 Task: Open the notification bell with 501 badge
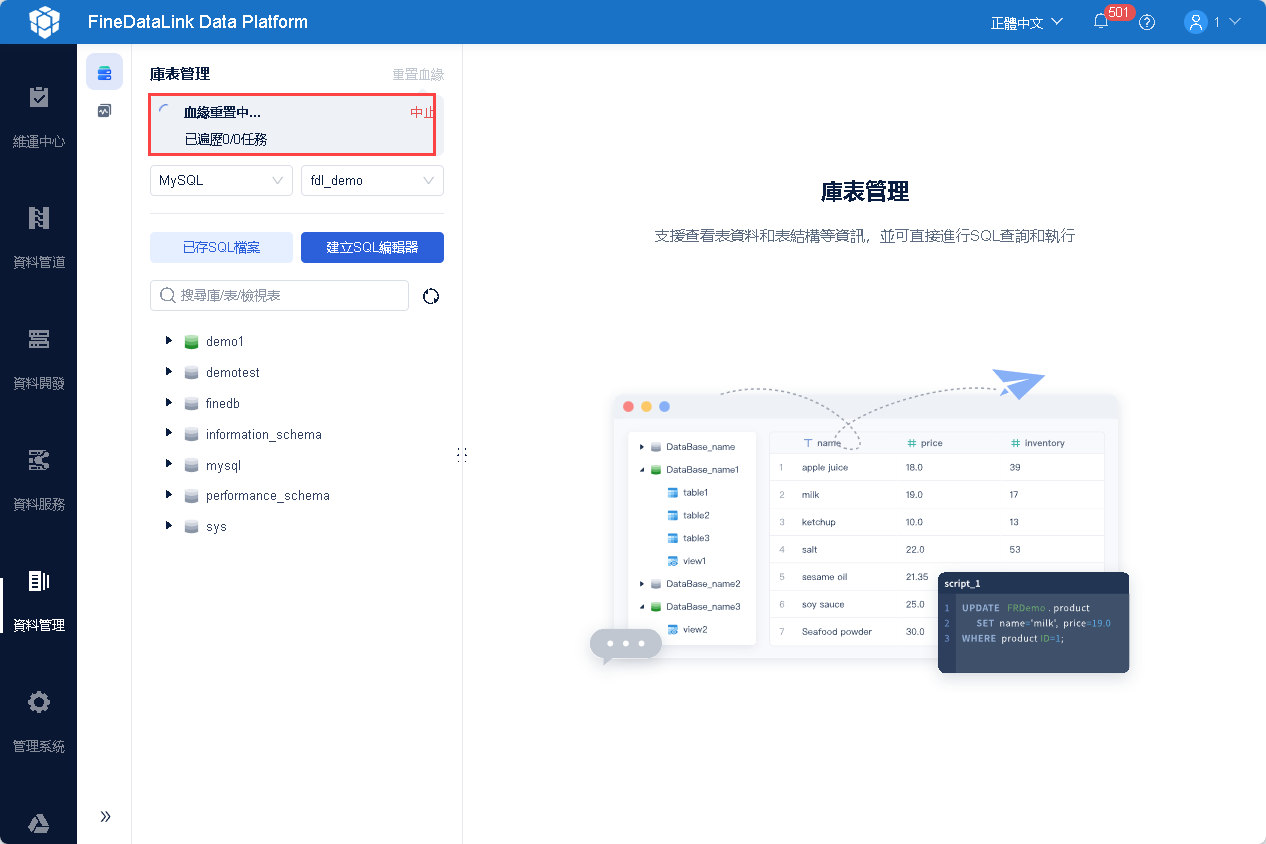coord(1101,22)
